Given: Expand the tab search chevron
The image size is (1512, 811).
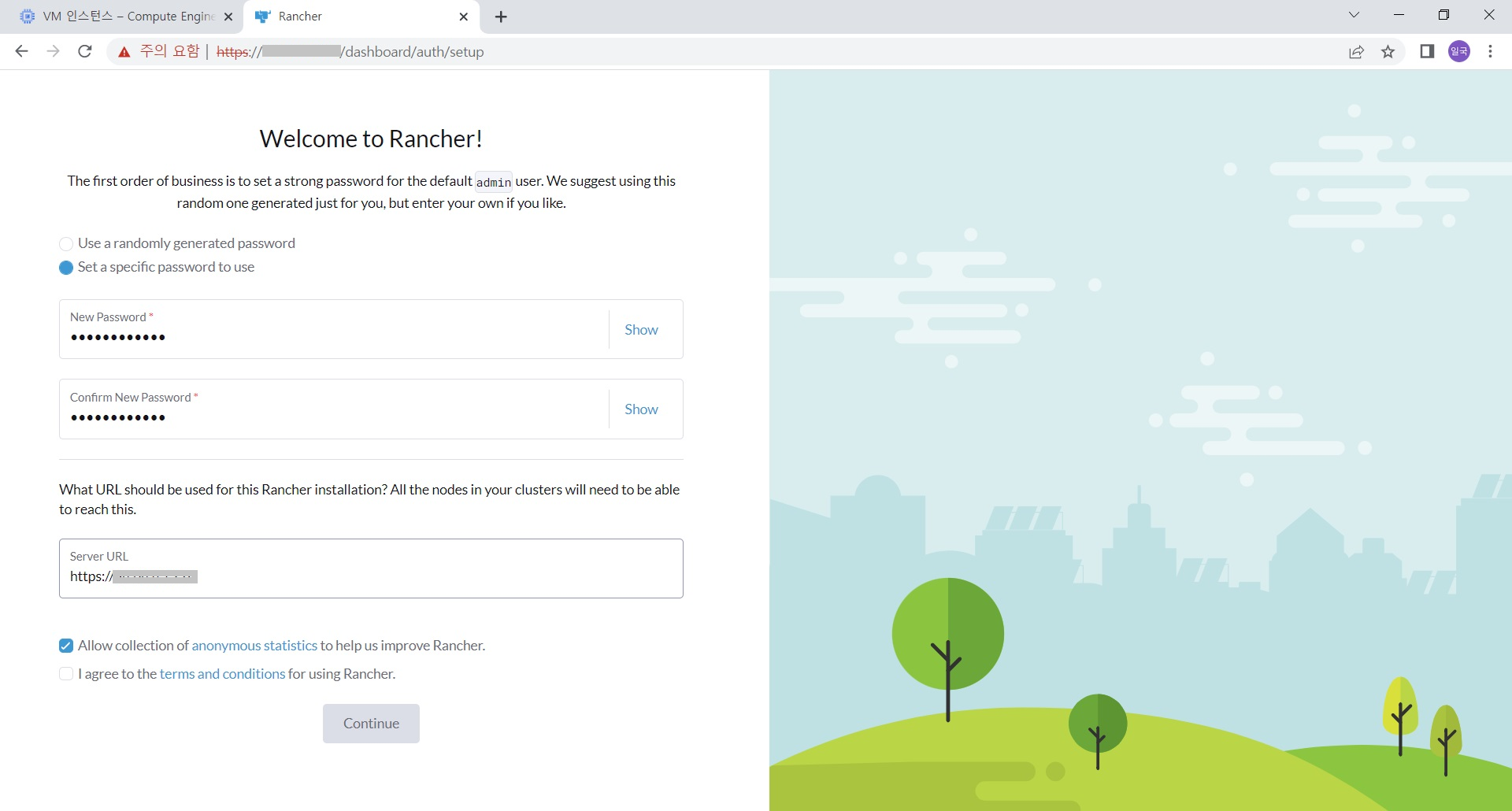Looking at the screenshot, I should [1354, 15].
